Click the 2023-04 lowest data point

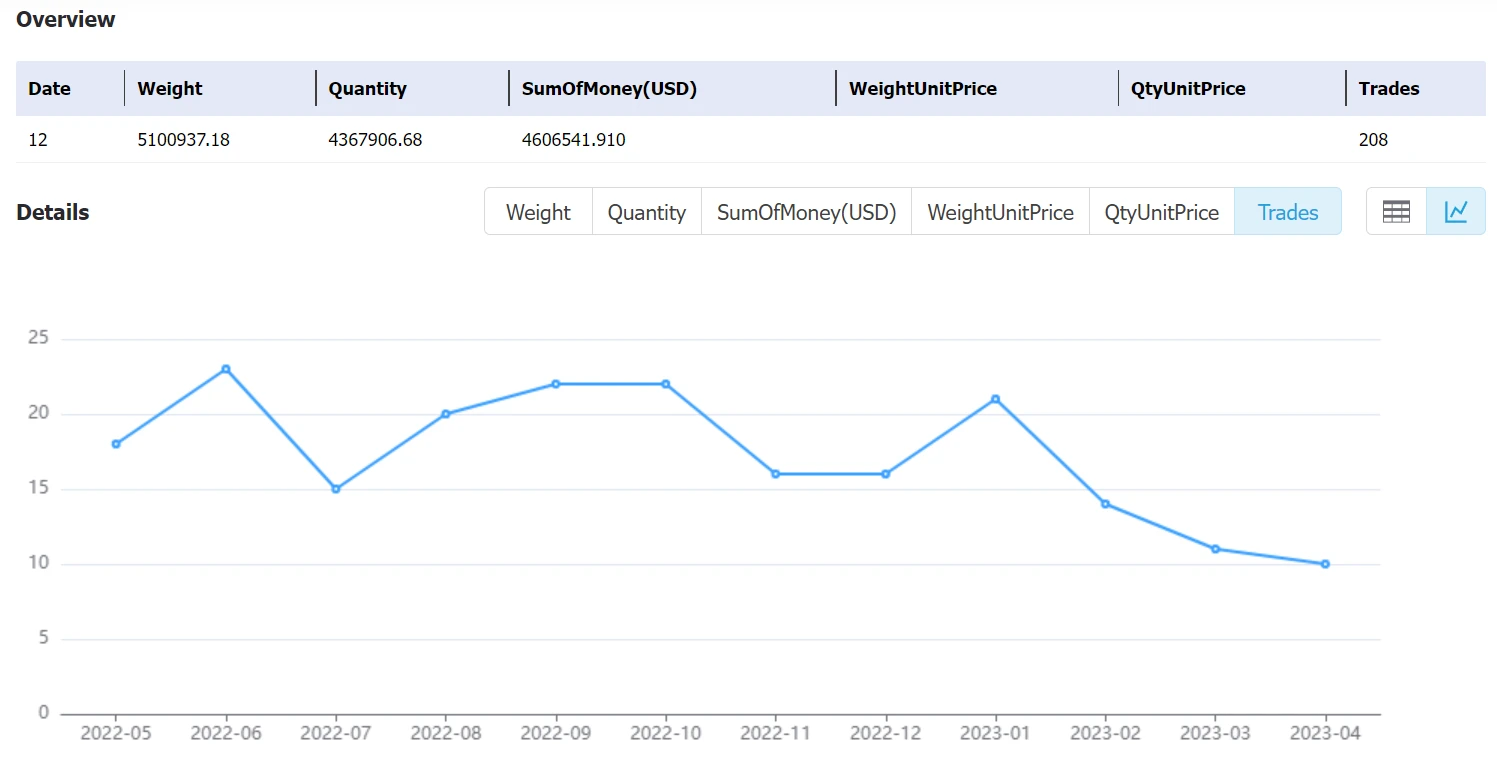1325,564
